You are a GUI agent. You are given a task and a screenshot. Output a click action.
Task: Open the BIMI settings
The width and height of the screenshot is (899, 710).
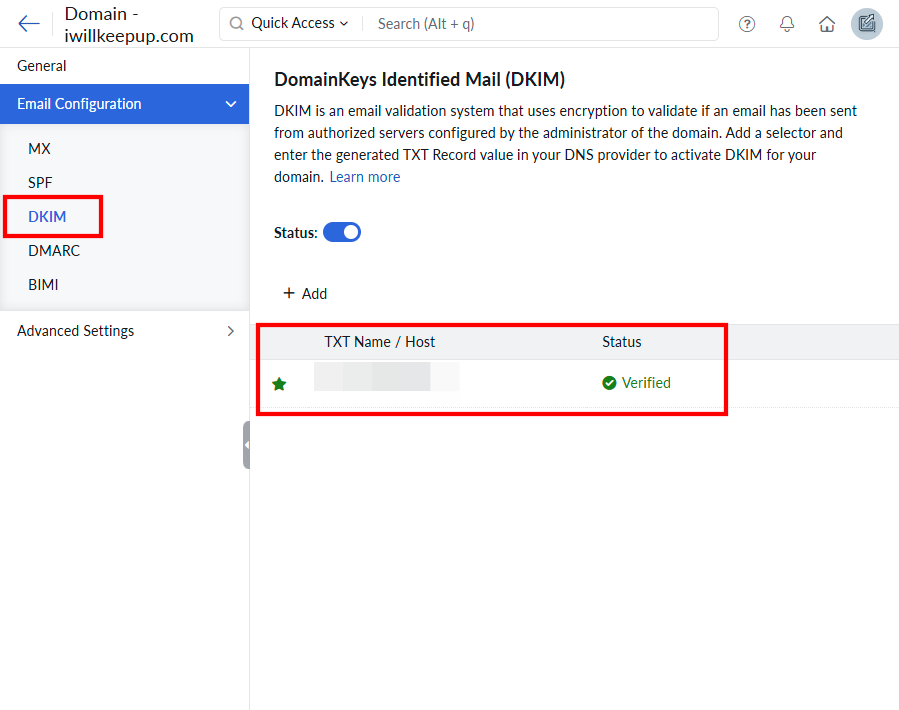point(43,285)
